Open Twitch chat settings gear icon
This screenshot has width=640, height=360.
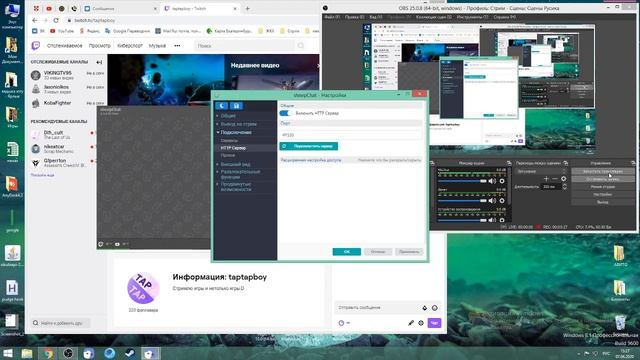[421, 323]
